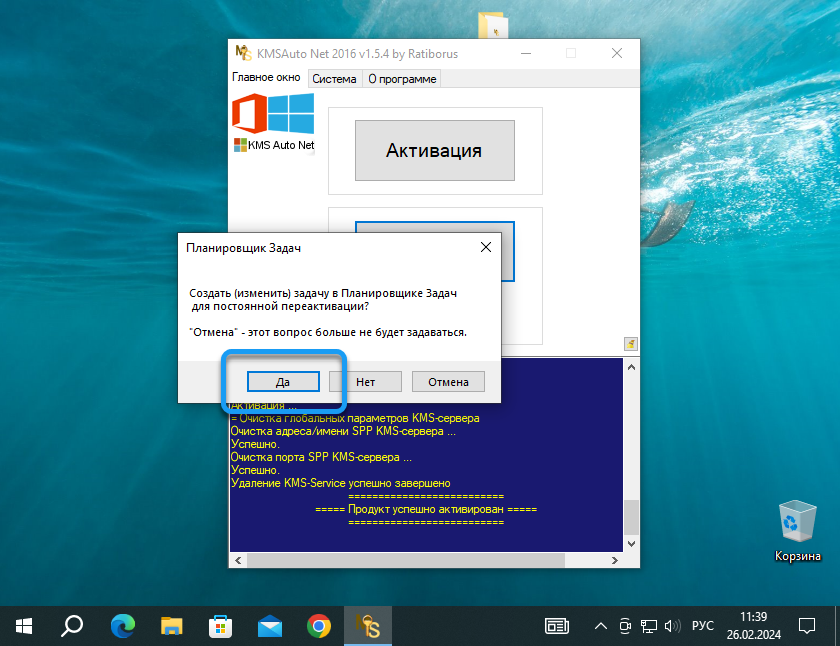The height and width of the screenshot is (646, 840).
Task: Open Microsoft Store from taskbar
Action: point(220,626)
